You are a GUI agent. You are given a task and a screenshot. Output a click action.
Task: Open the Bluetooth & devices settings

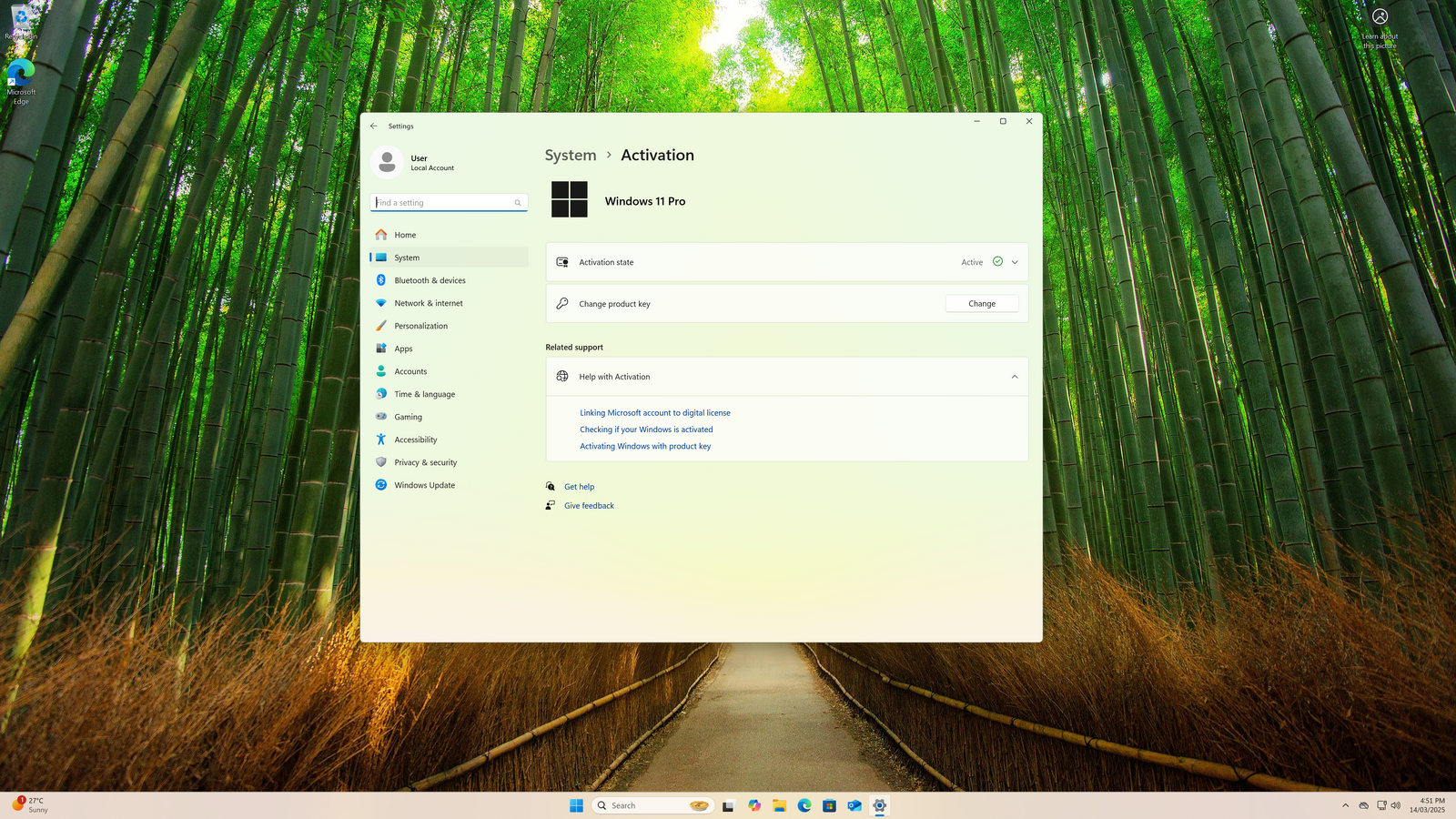(x=430, y=280)
